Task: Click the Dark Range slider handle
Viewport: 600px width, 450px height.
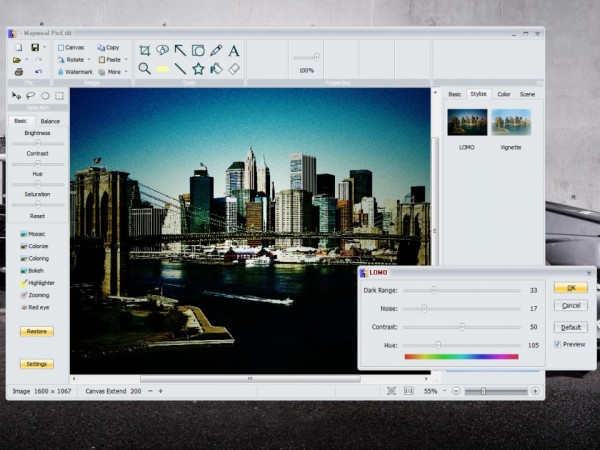Action: click(x=434, y=289)
